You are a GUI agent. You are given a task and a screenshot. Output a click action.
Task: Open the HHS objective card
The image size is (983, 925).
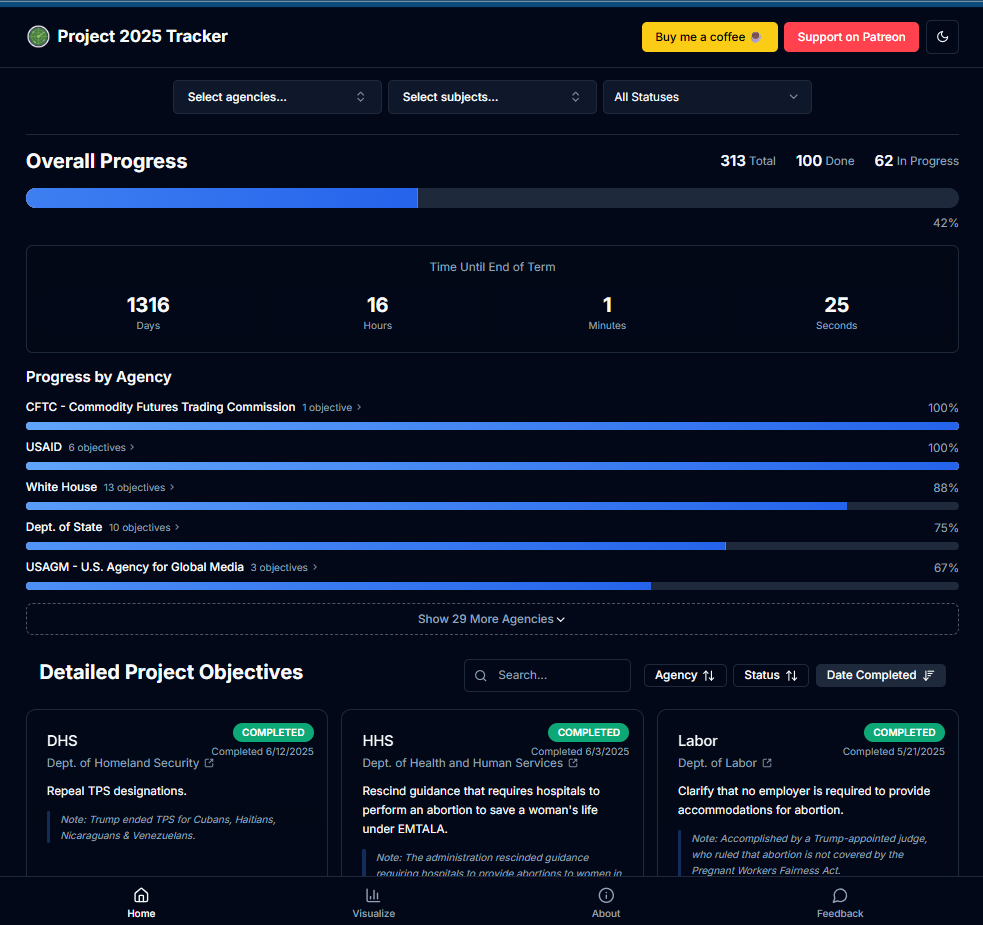(x=492, y=793)
